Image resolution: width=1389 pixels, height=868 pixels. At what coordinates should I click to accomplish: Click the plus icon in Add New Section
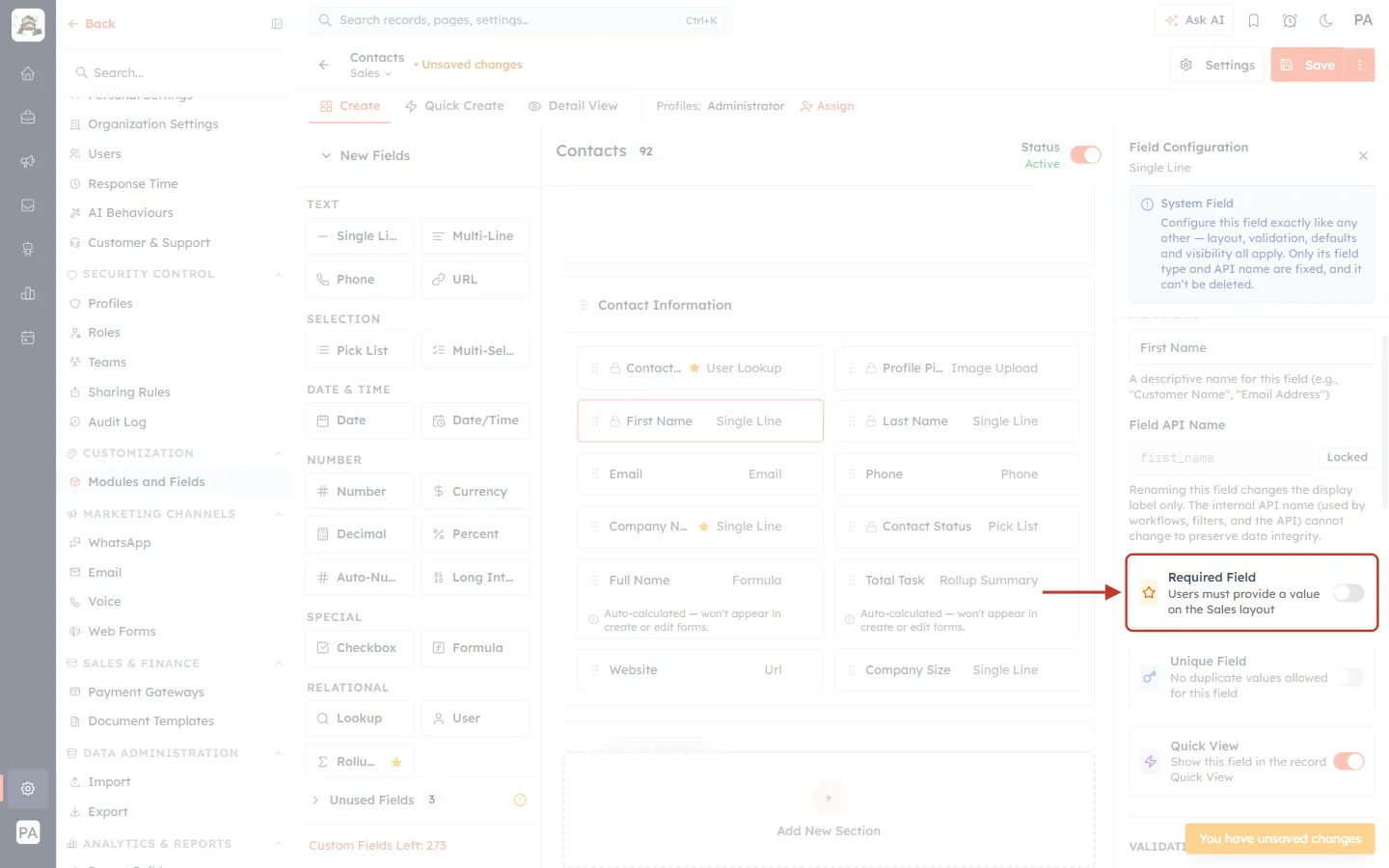[x=829, y=798]
